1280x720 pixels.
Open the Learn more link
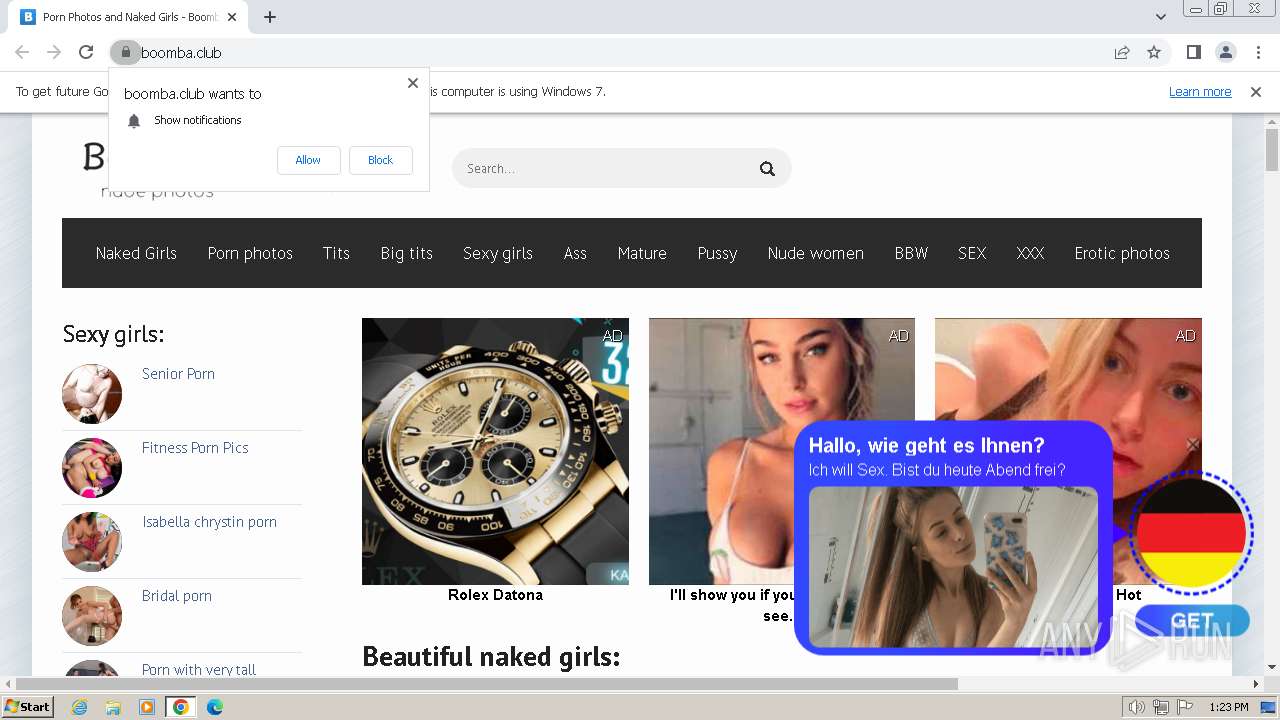(x=1200, y=92)
